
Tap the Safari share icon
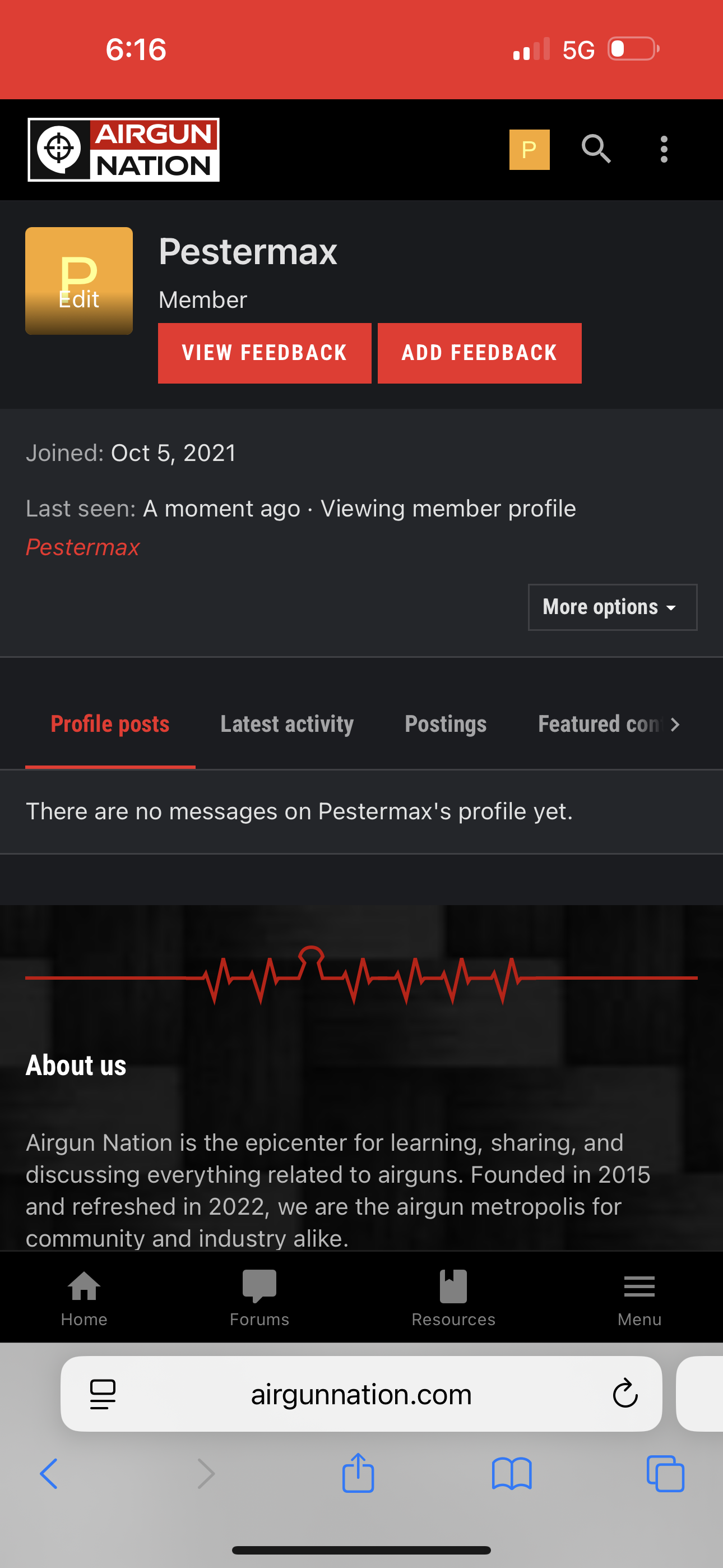(x=358, y=1473)
